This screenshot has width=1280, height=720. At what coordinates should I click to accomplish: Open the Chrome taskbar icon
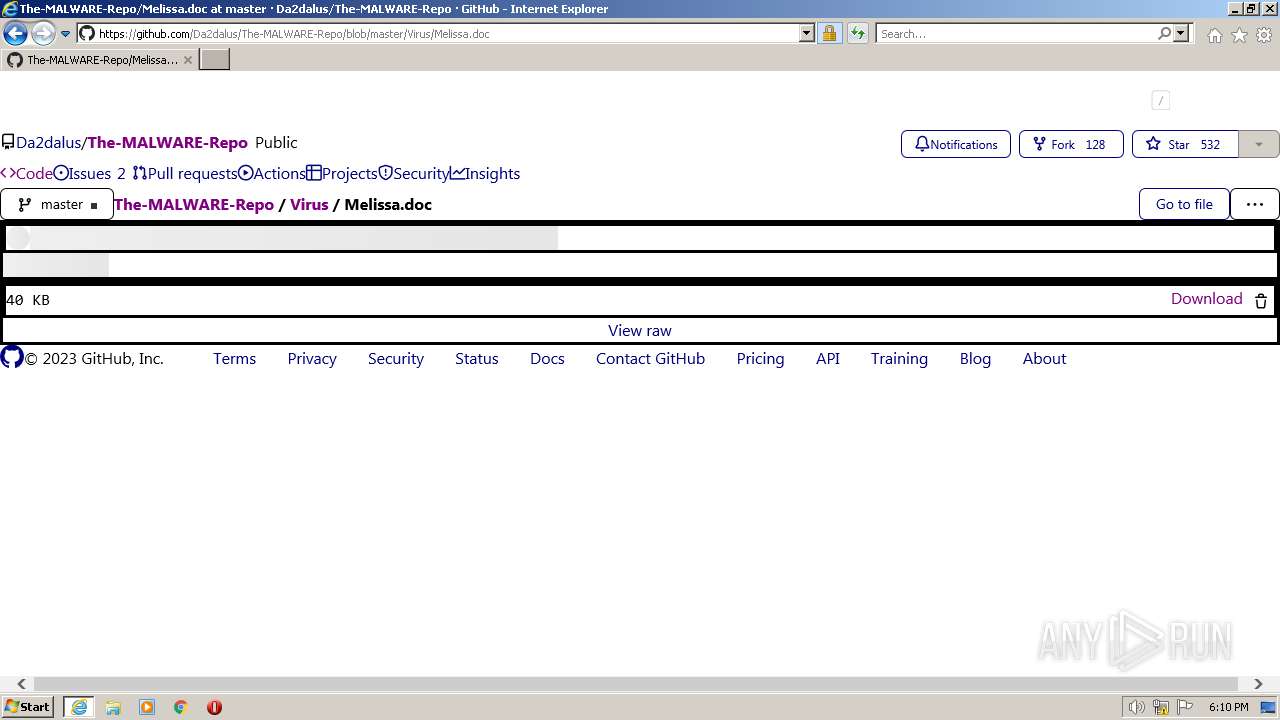click(181, 707)
